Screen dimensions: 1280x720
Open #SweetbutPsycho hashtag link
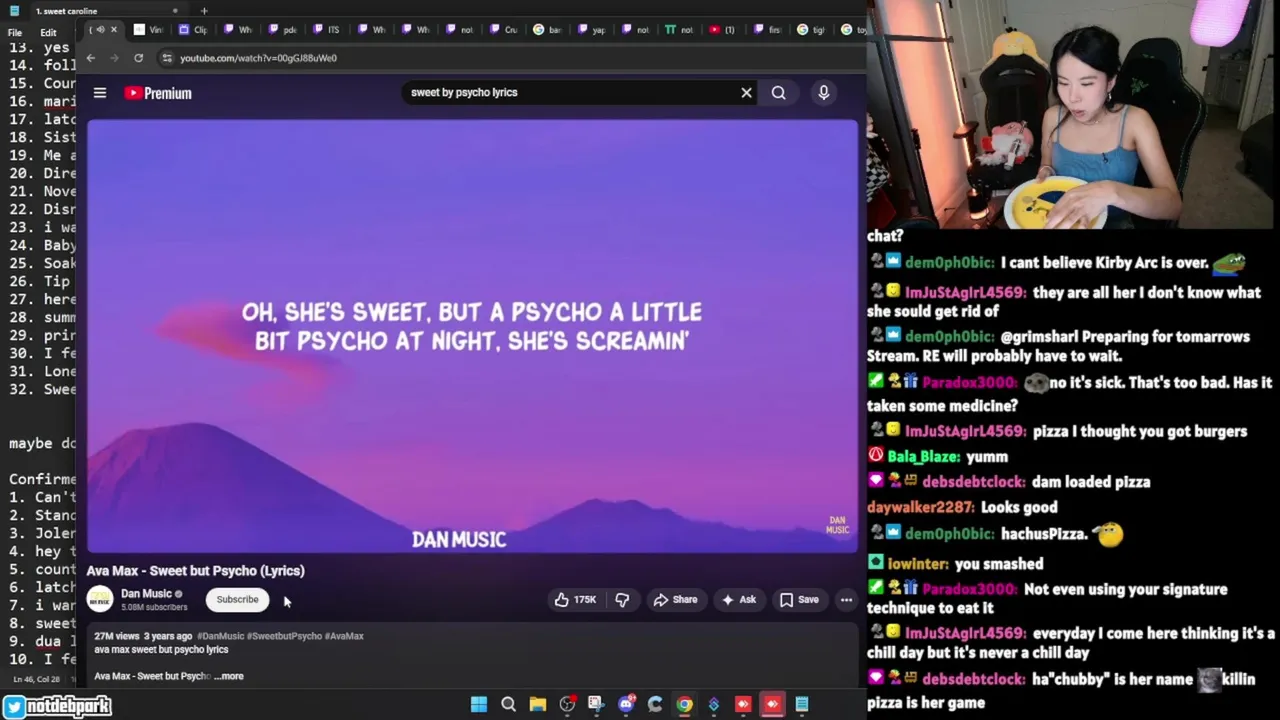click(x=284, y=636)
